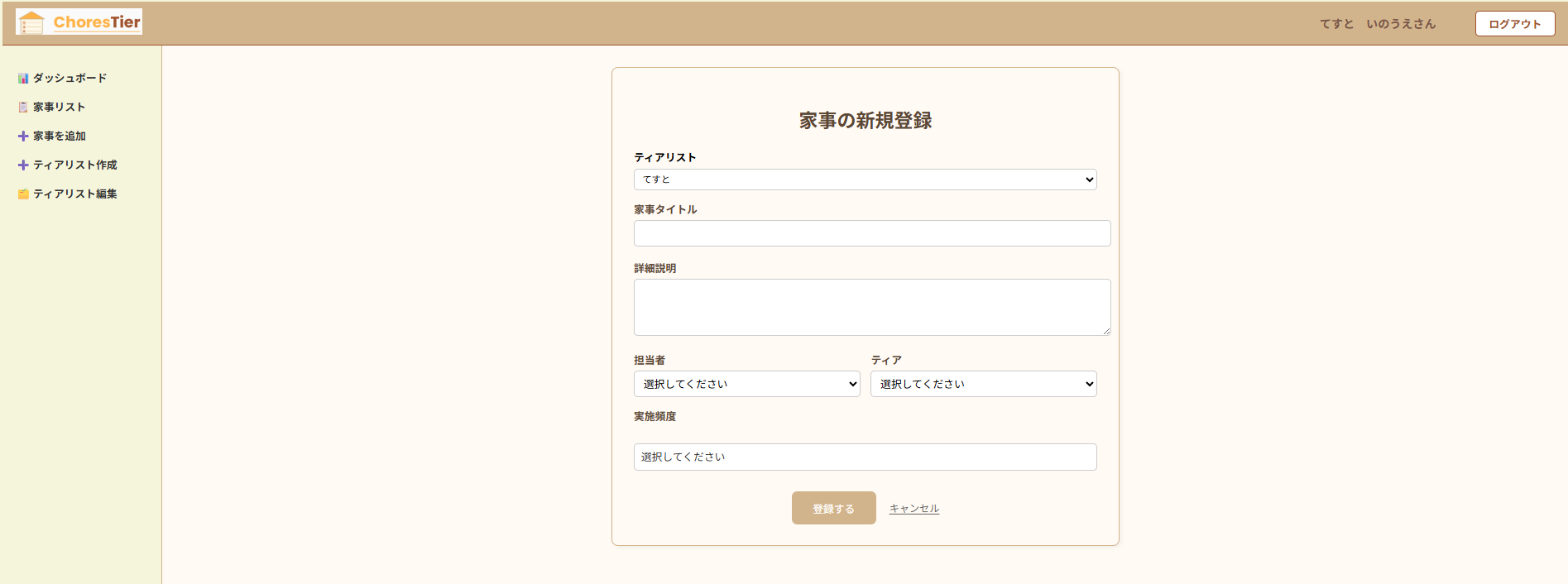Click the folder icon beside ティアリスト編集

pyautogui.click(x=23, y=194)
